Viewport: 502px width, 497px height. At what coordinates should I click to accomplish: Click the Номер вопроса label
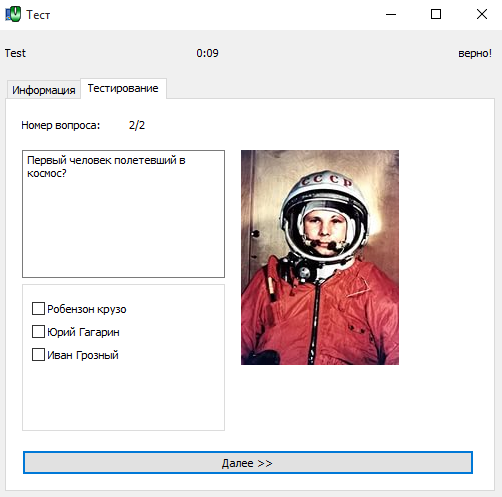click(x=61, y=125)
